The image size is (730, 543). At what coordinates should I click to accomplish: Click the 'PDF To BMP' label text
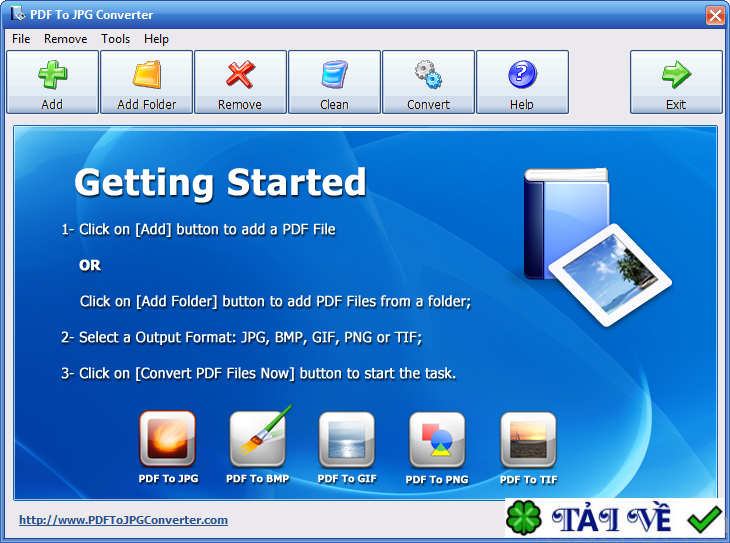(x=257, y=479)
